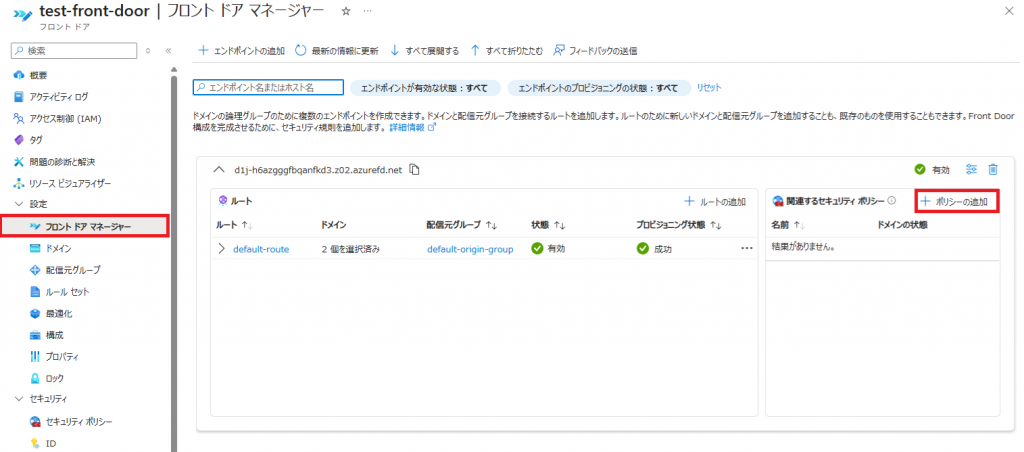This screenshot has width=1024, height=452.
Task: Open エンドポイントが有効な状態 filter pill
Action: point(425,88)
